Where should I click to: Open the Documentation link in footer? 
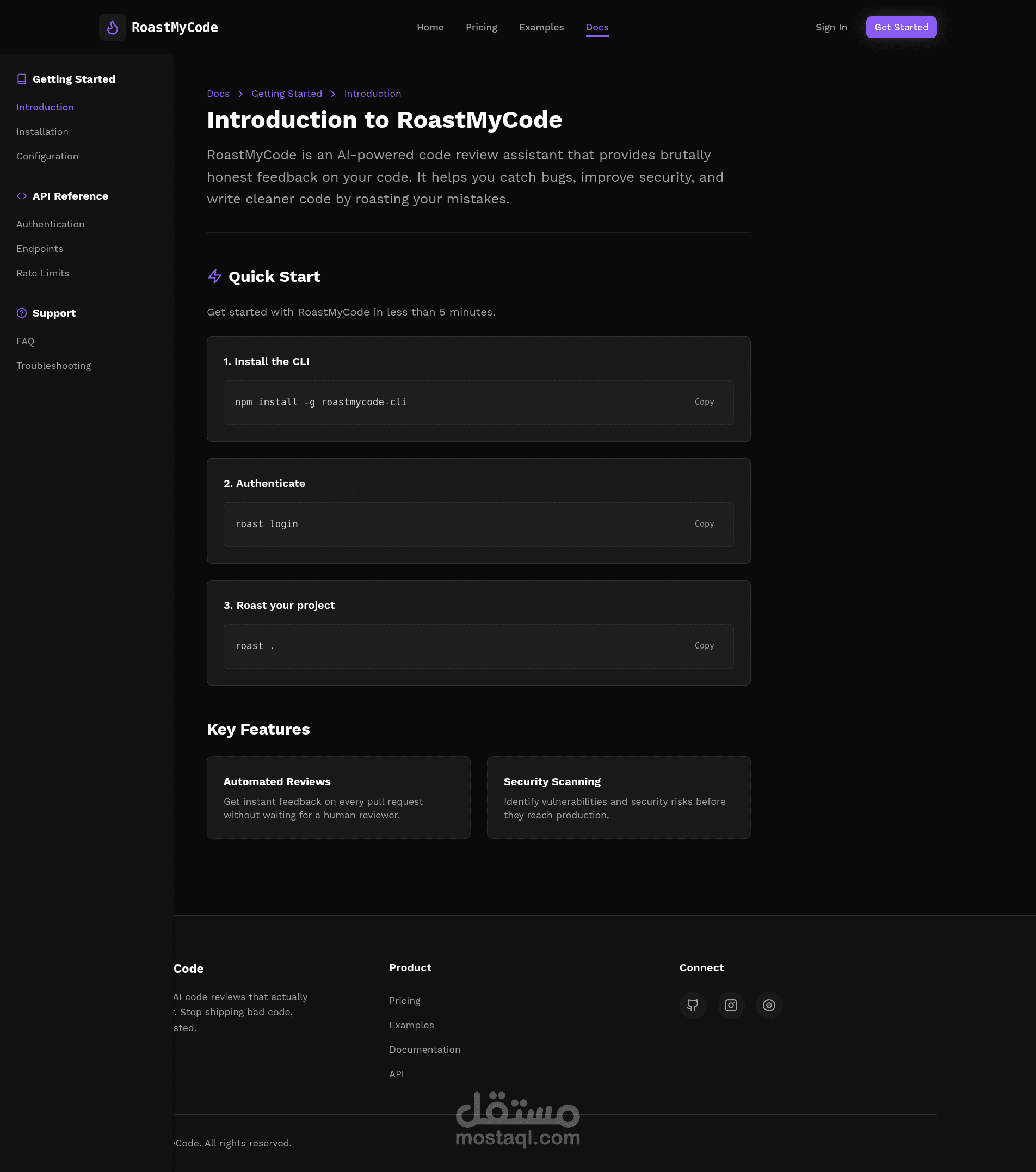tap(425, 1050)
